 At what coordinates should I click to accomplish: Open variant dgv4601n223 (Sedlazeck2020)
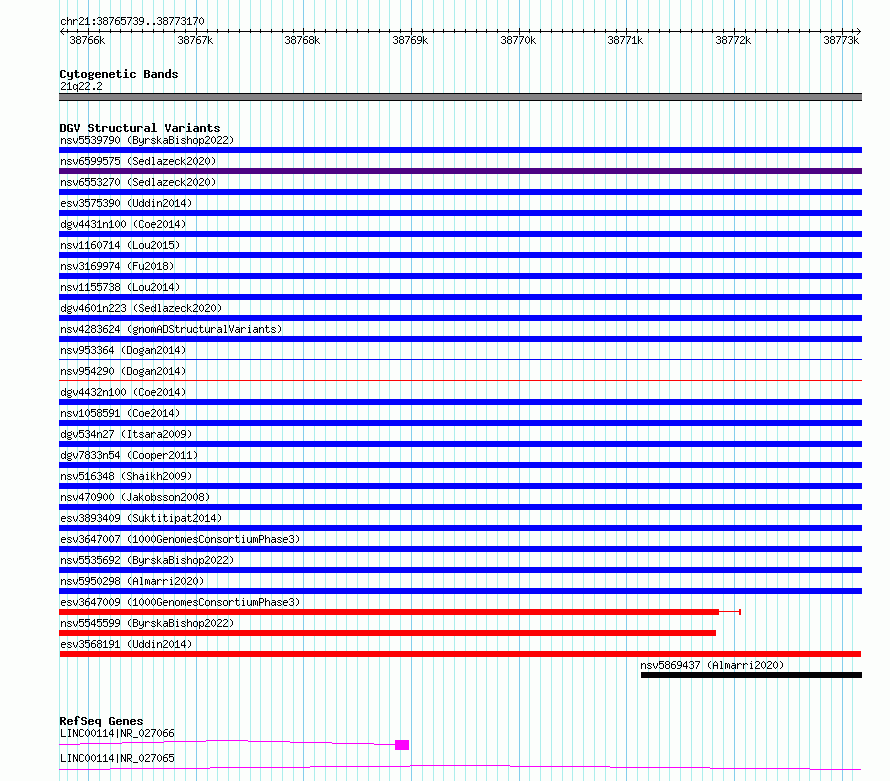[141, 308]
